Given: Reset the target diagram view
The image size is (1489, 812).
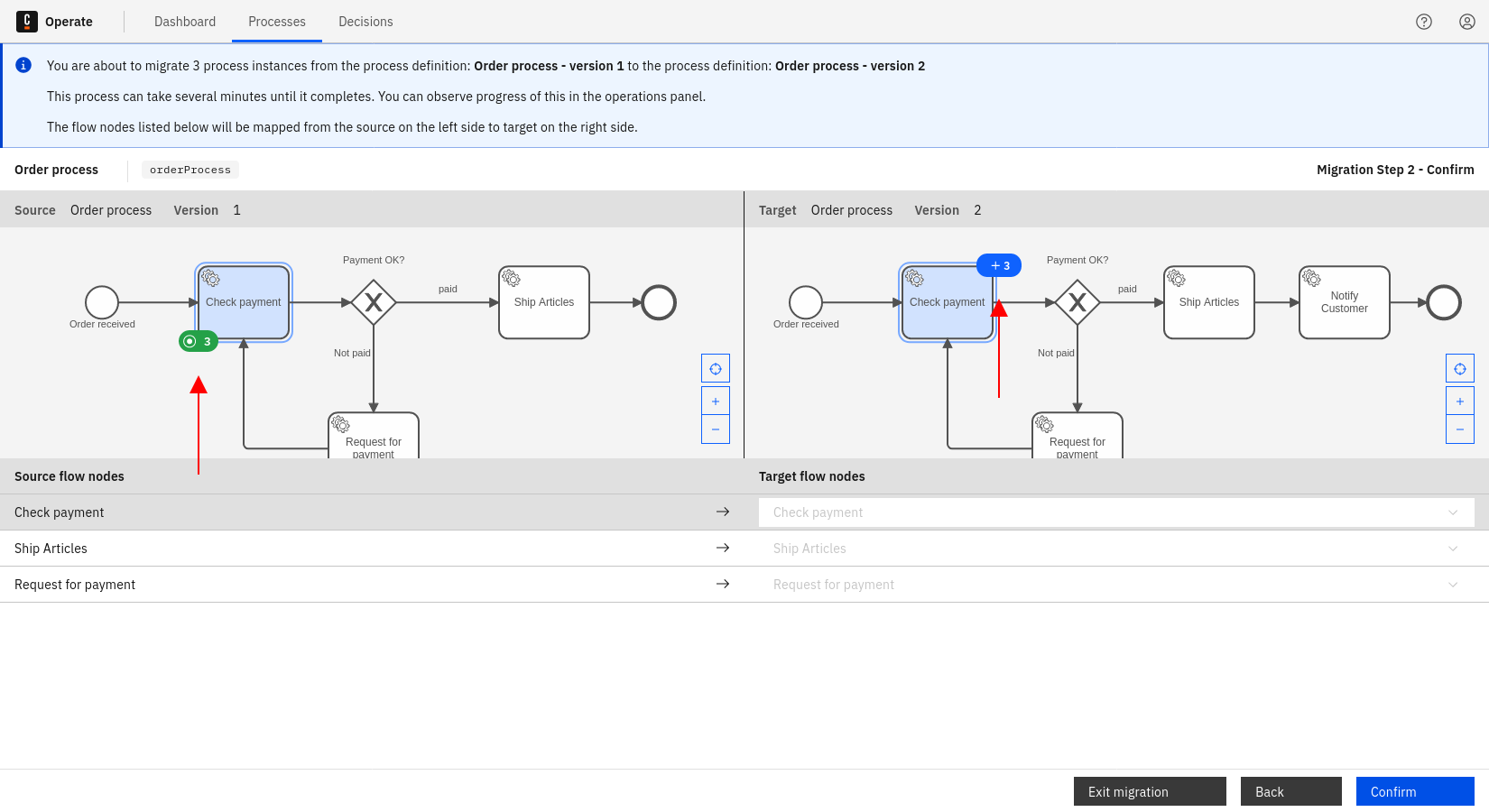Looking at the screenshot, I should pyautogui.click(x=1459, y=367).
